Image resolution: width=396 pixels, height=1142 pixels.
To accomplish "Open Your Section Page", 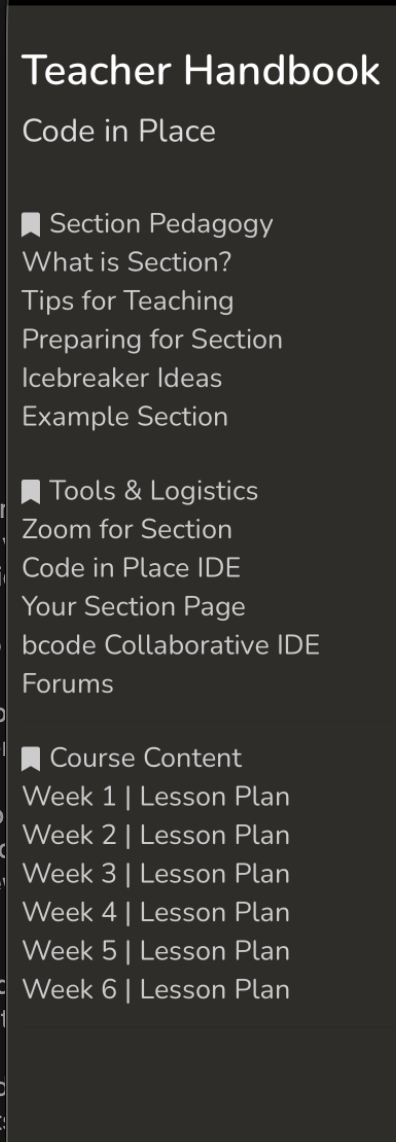I will [133, 606].
